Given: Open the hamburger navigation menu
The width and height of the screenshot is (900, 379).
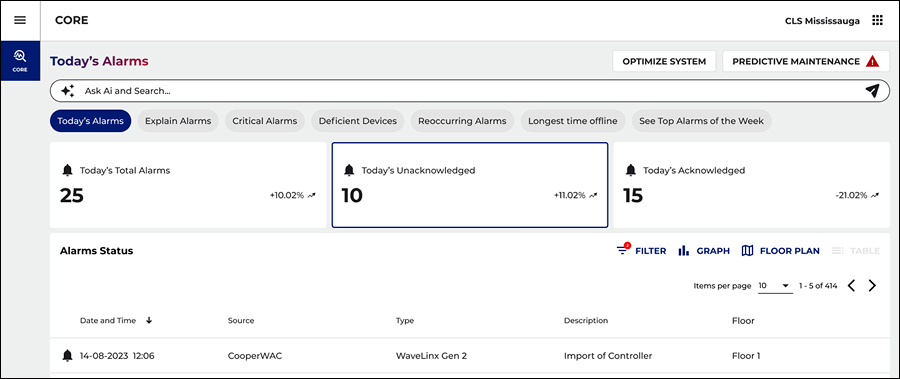Looking at the screenshot, I should (20, 20).
